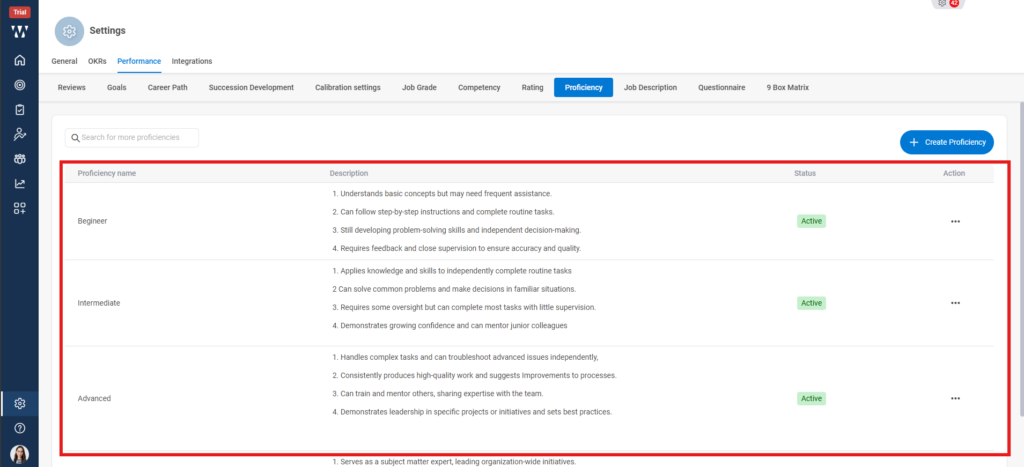The image size is (1024, 467).
Task: Open the 9 Box Matrix sub-tab
Action: click(788, 88)
